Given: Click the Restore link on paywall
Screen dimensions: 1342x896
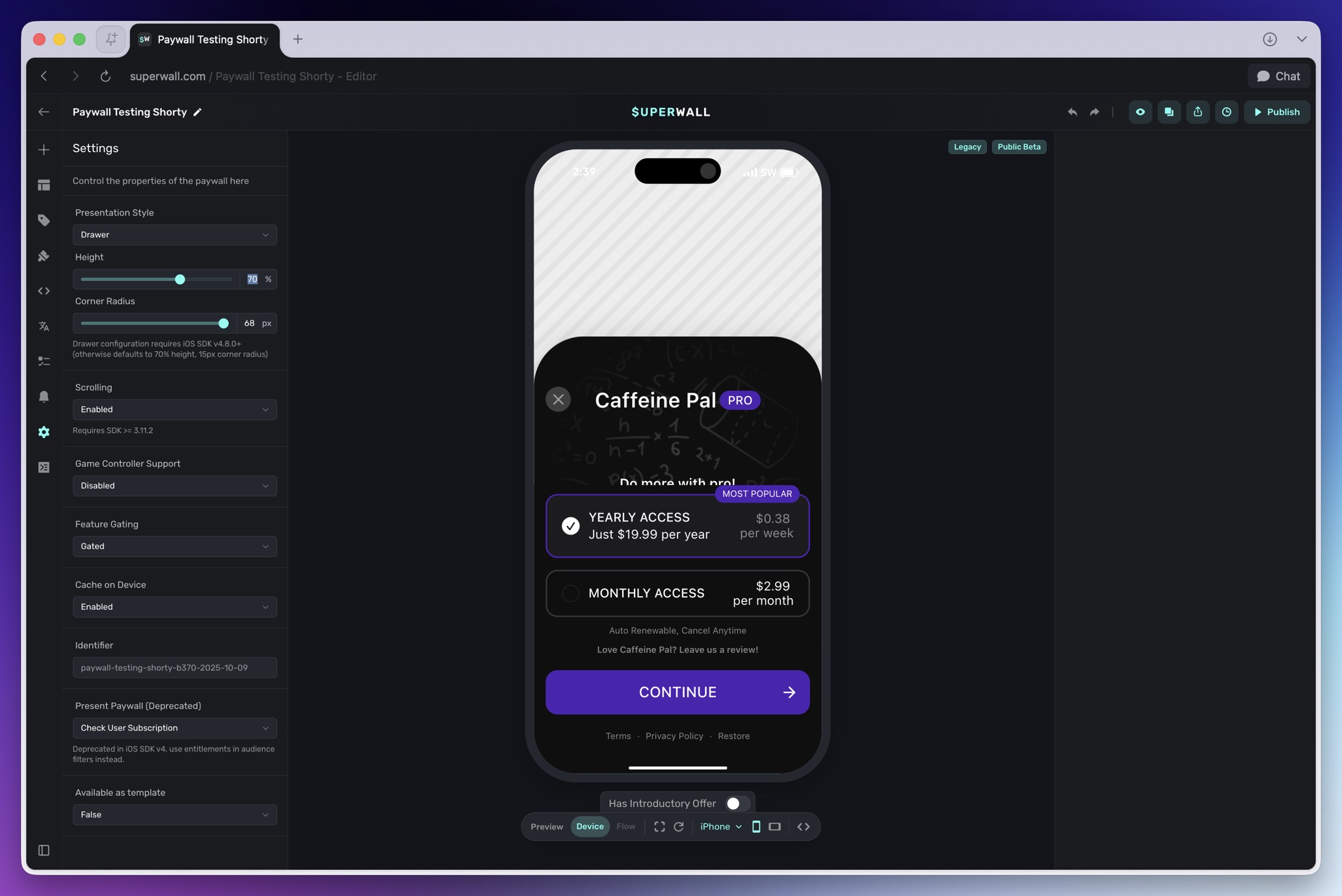Looking at the screenshot, I should (733, 736).
